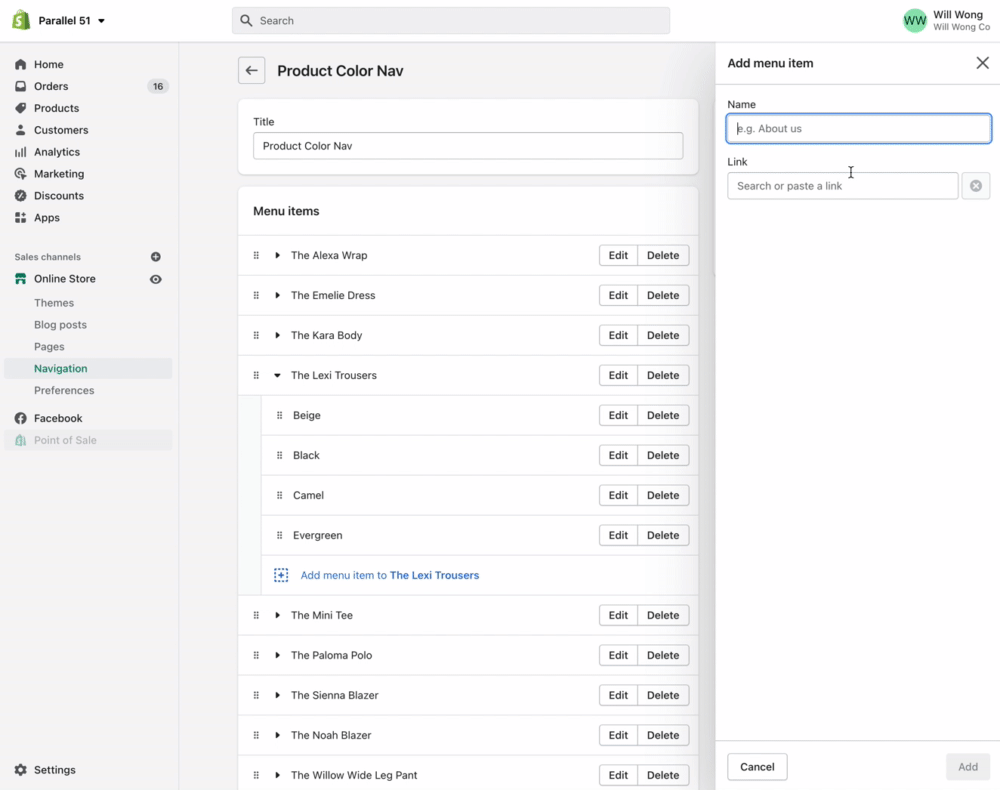Expand The Kara Body menu item

(x=277, y=335)
